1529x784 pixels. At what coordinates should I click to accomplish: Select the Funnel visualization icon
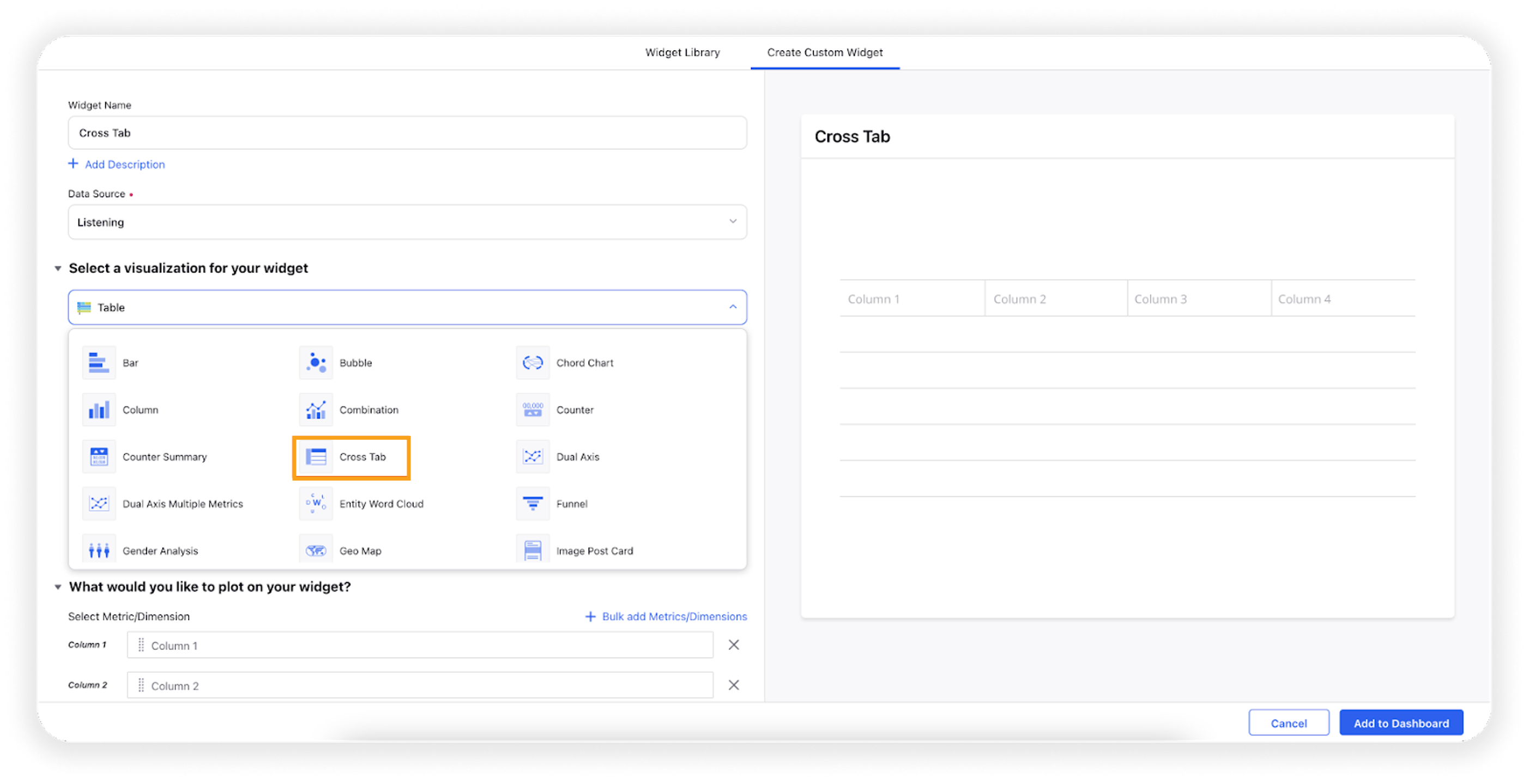[x=533, y=503]
